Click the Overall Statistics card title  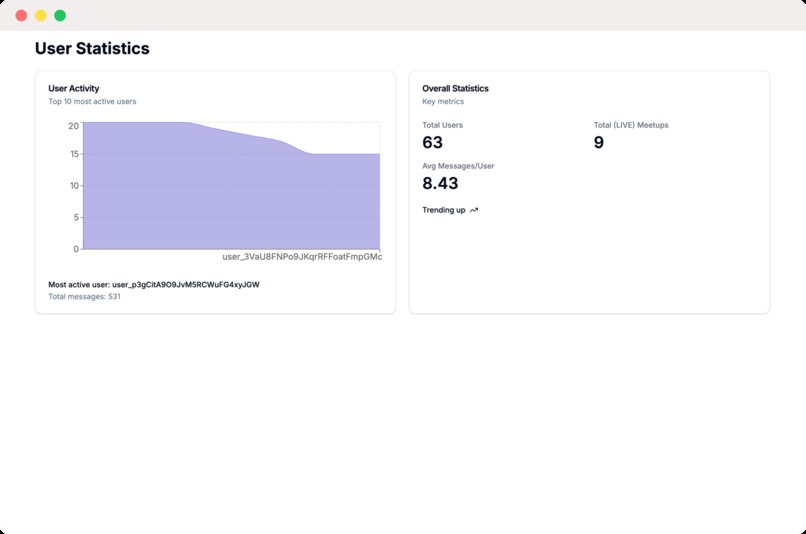point(455,88)
